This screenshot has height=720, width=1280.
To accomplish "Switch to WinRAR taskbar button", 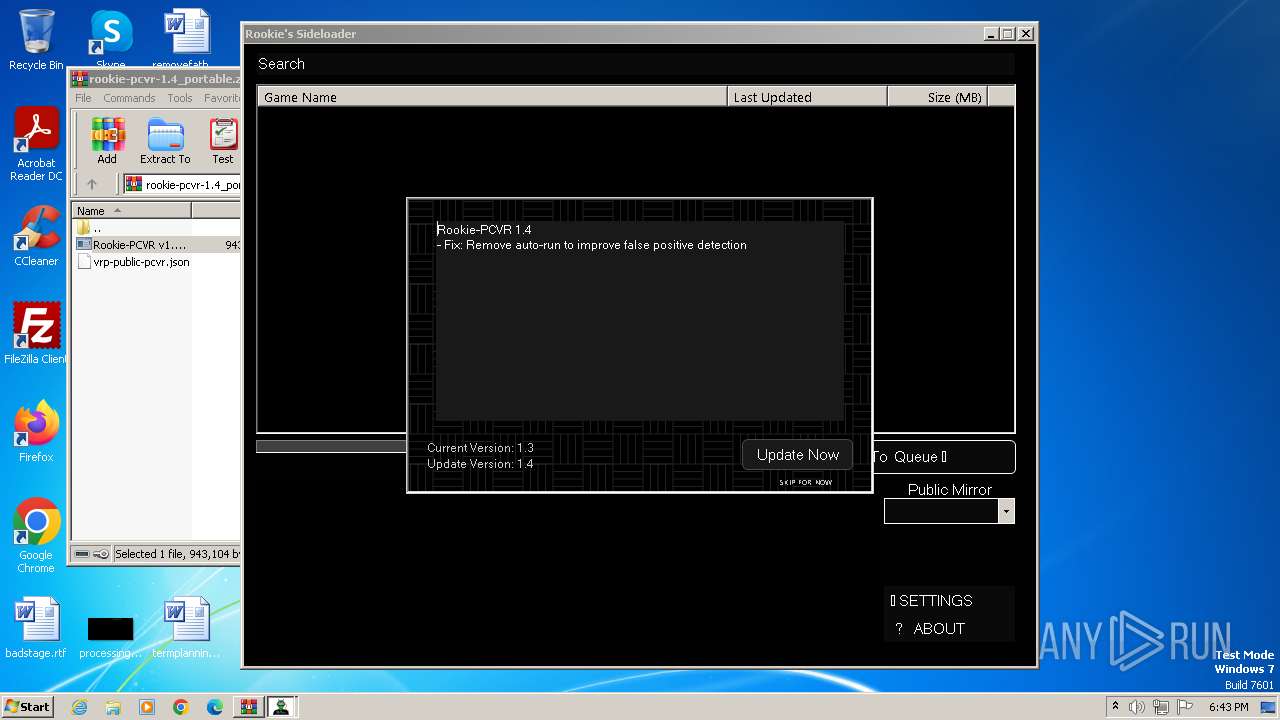I will [x=248, y=707].
